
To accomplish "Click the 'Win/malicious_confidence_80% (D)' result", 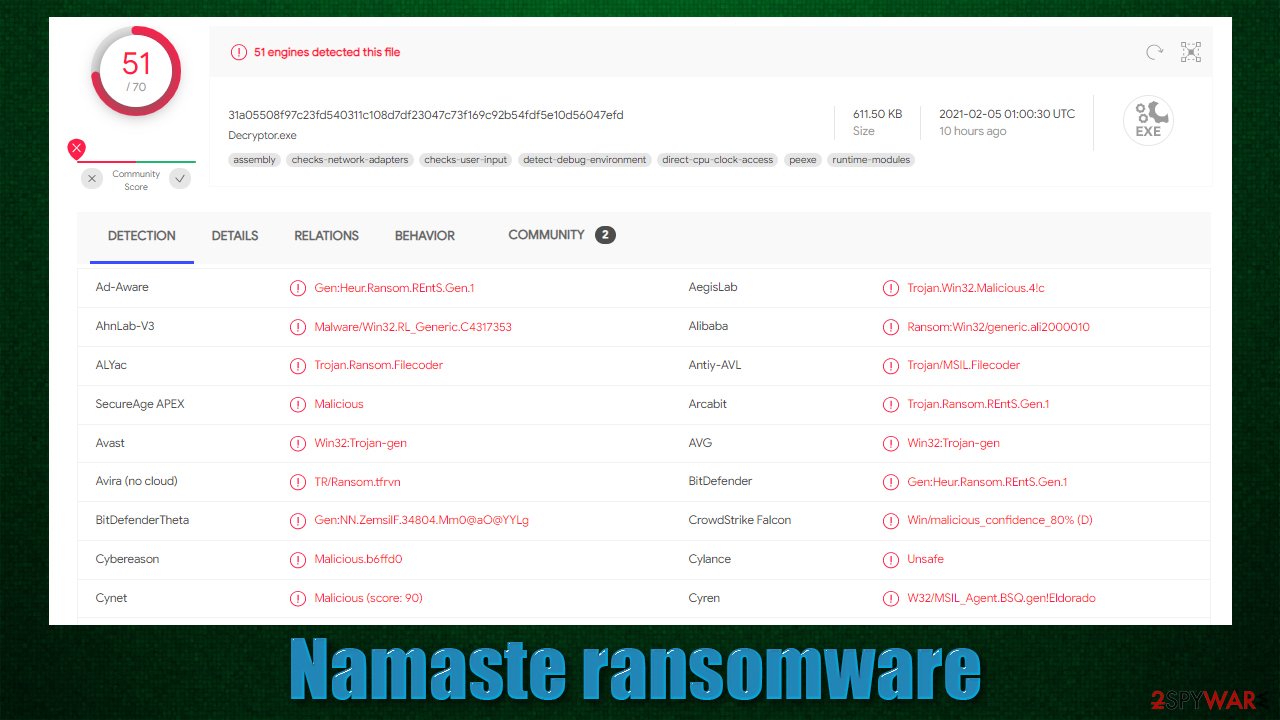I will (x=1000, y=521).
